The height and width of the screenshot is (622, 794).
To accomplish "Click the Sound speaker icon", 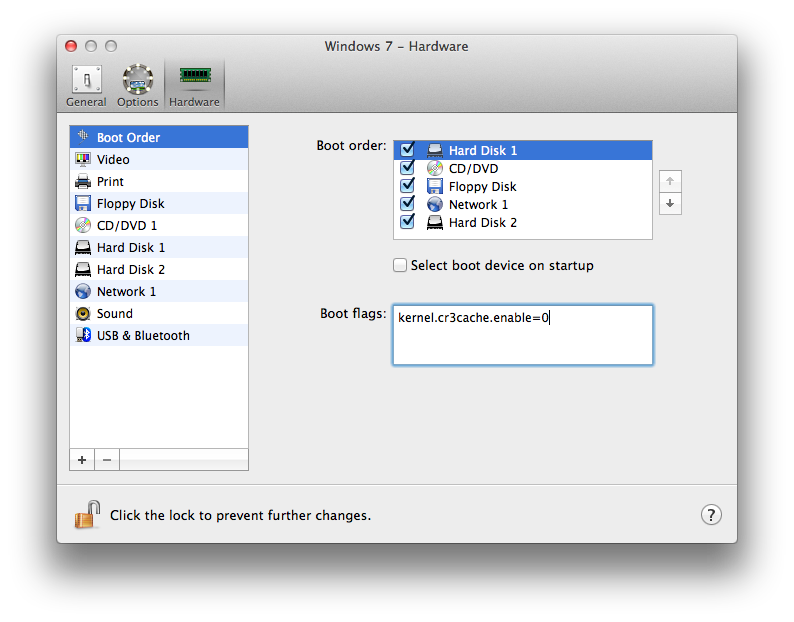I will tap(83, 314).
